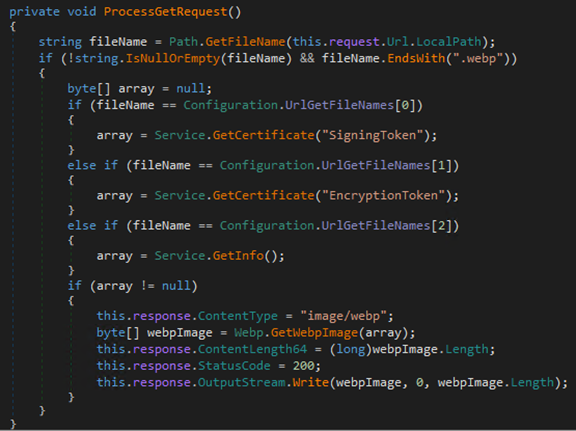Select the ProcessGetRequest method name
This screenshot has width=576, height=431.
[x=166, y=11]
